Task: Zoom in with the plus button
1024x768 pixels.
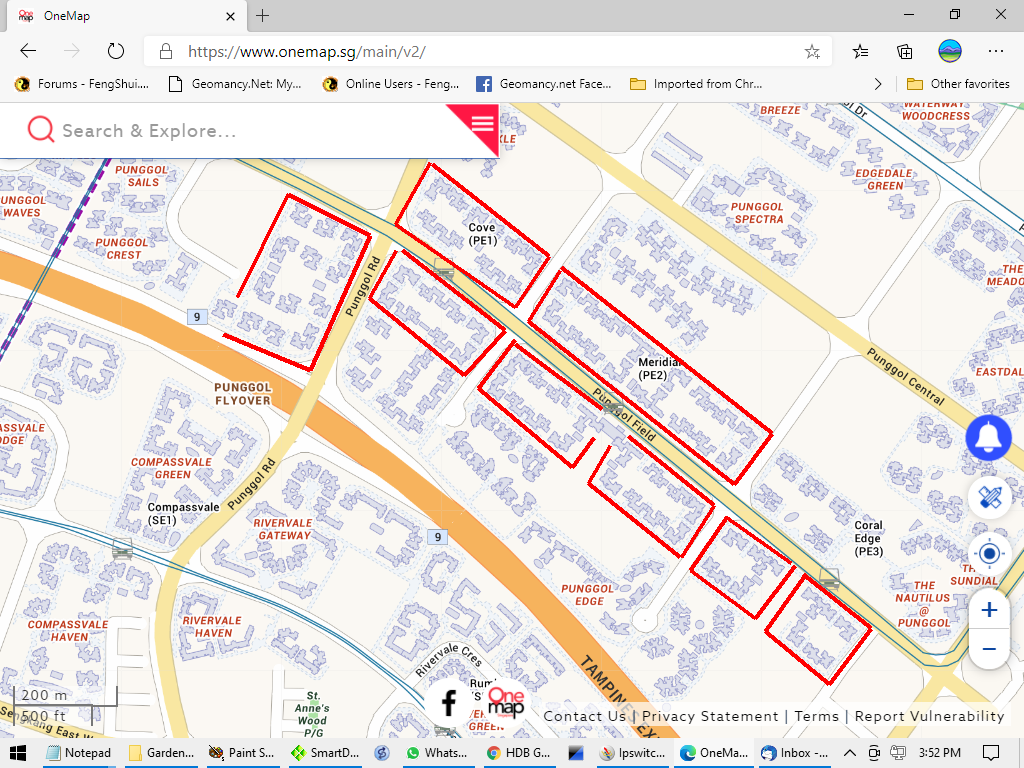Action: [989, 610]
